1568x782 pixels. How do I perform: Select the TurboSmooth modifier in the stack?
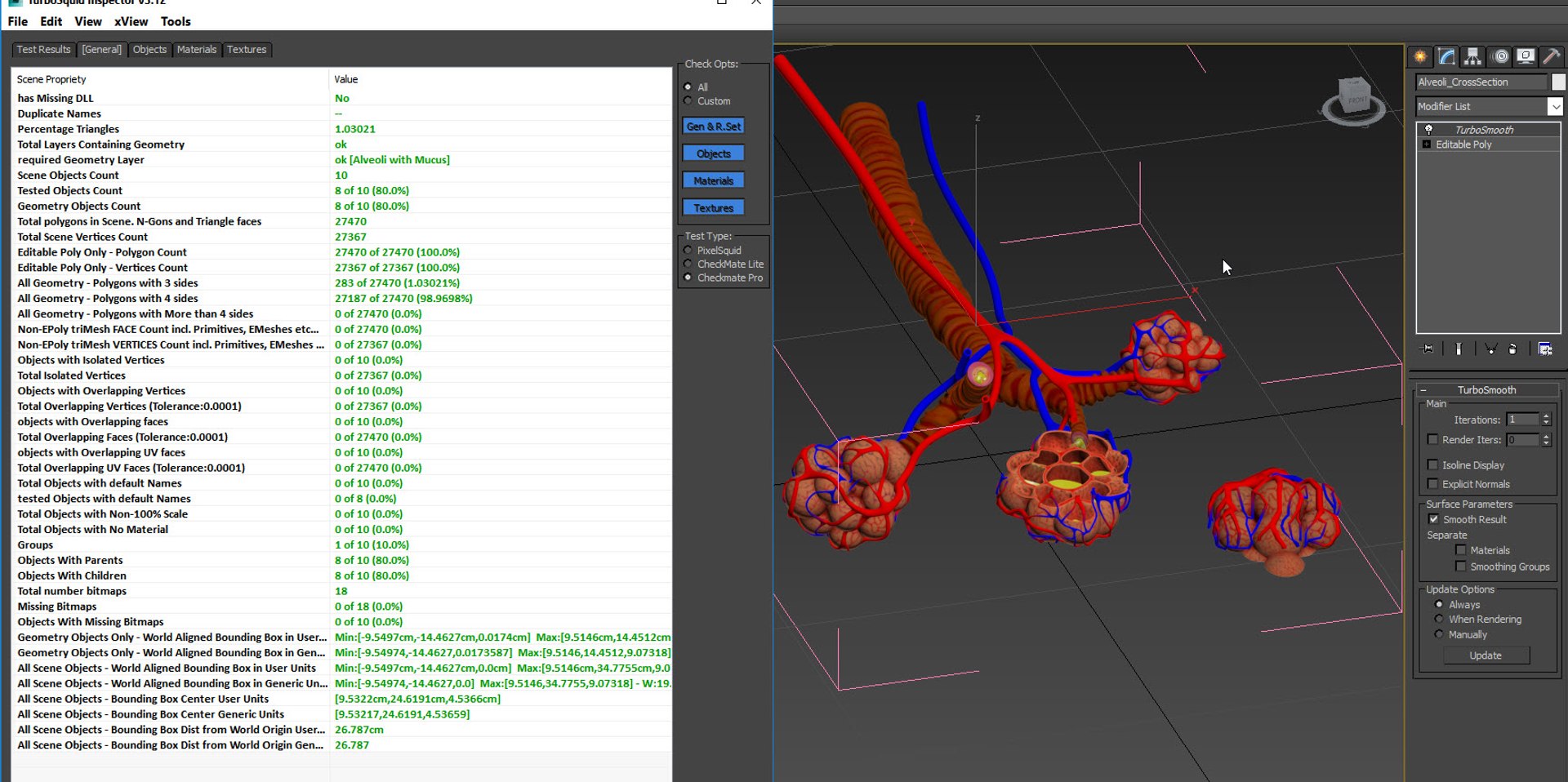click(1484, 130)
